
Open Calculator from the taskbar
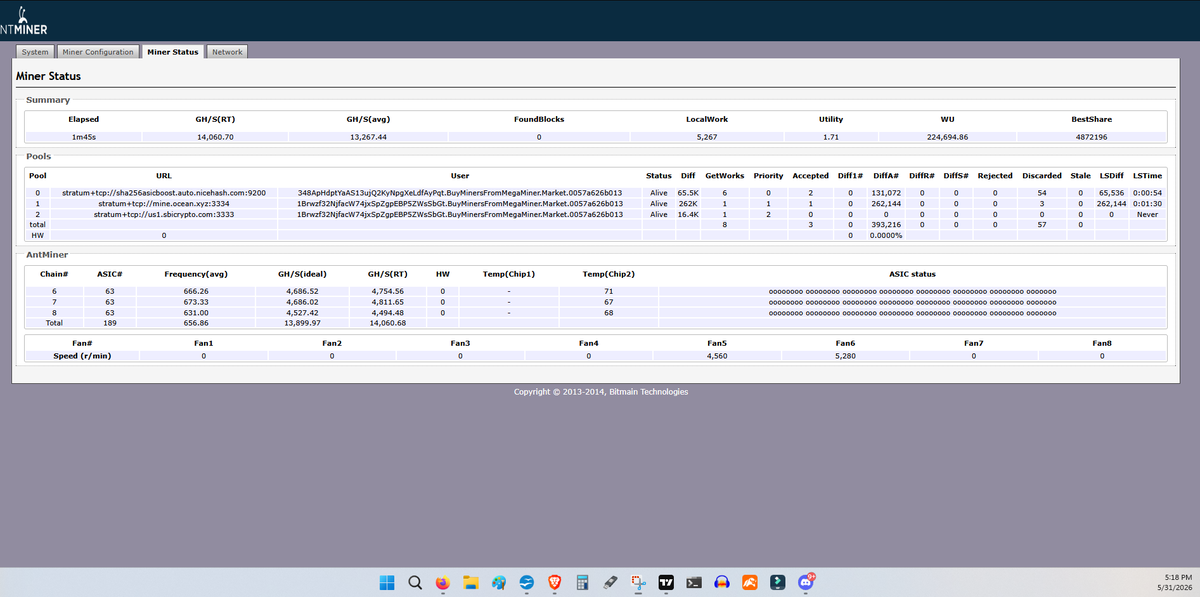click(582, 582)
